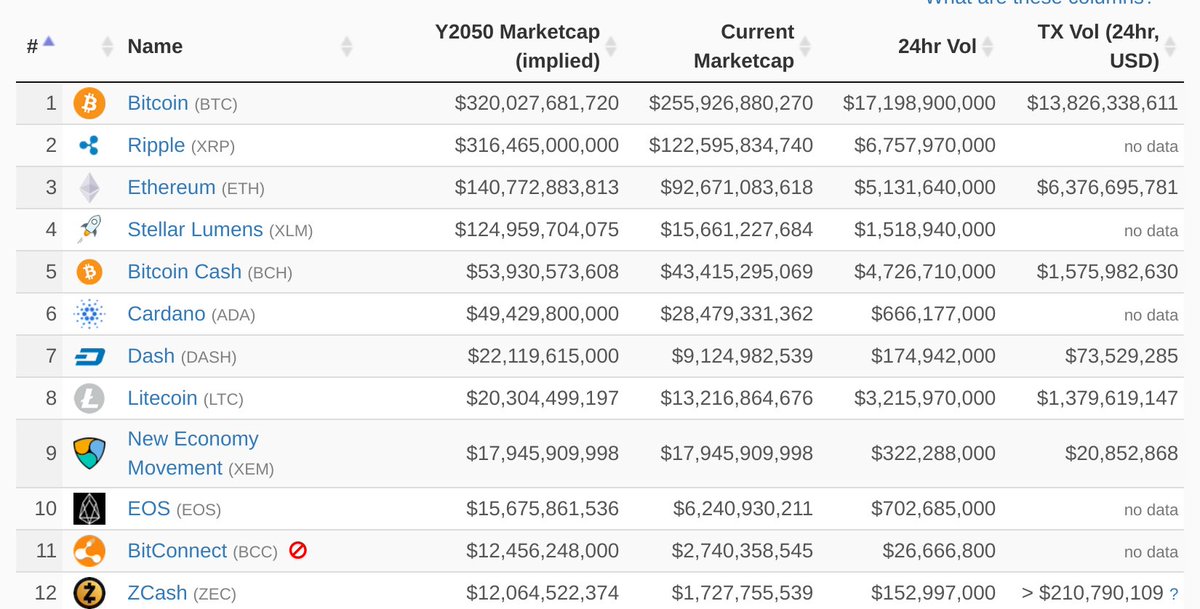Image resolution: width=1200 pixels, height=609 pixels.
Task: Sort by Current Marketcap column header
Action: click(x=744, y=46)
